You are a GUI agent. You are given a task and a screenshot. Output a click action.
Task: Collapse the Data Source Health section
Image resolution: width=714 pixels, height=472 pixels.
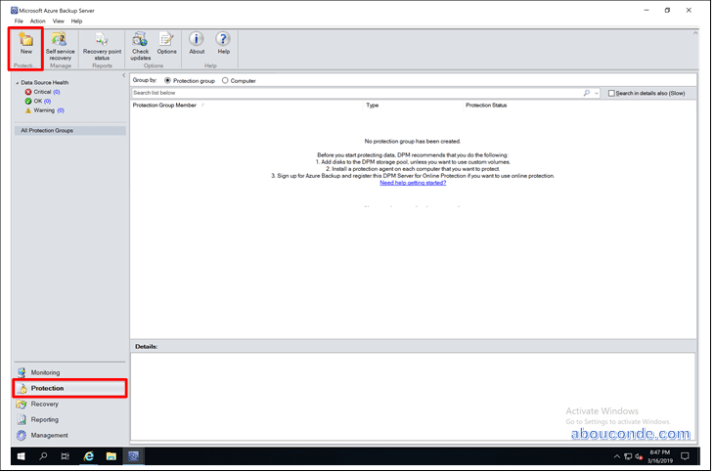coord(17,83)
